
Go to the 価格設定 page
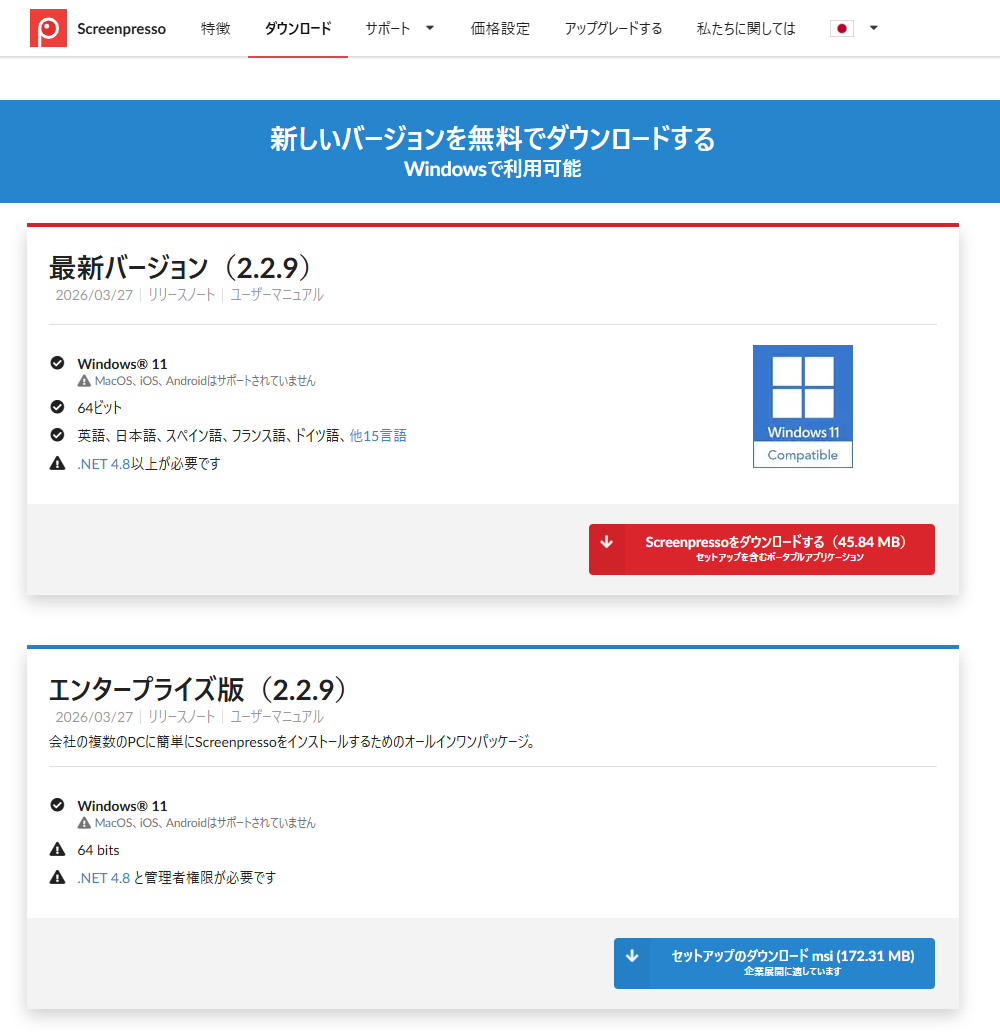pyautogui.click(x=500, y=28)
